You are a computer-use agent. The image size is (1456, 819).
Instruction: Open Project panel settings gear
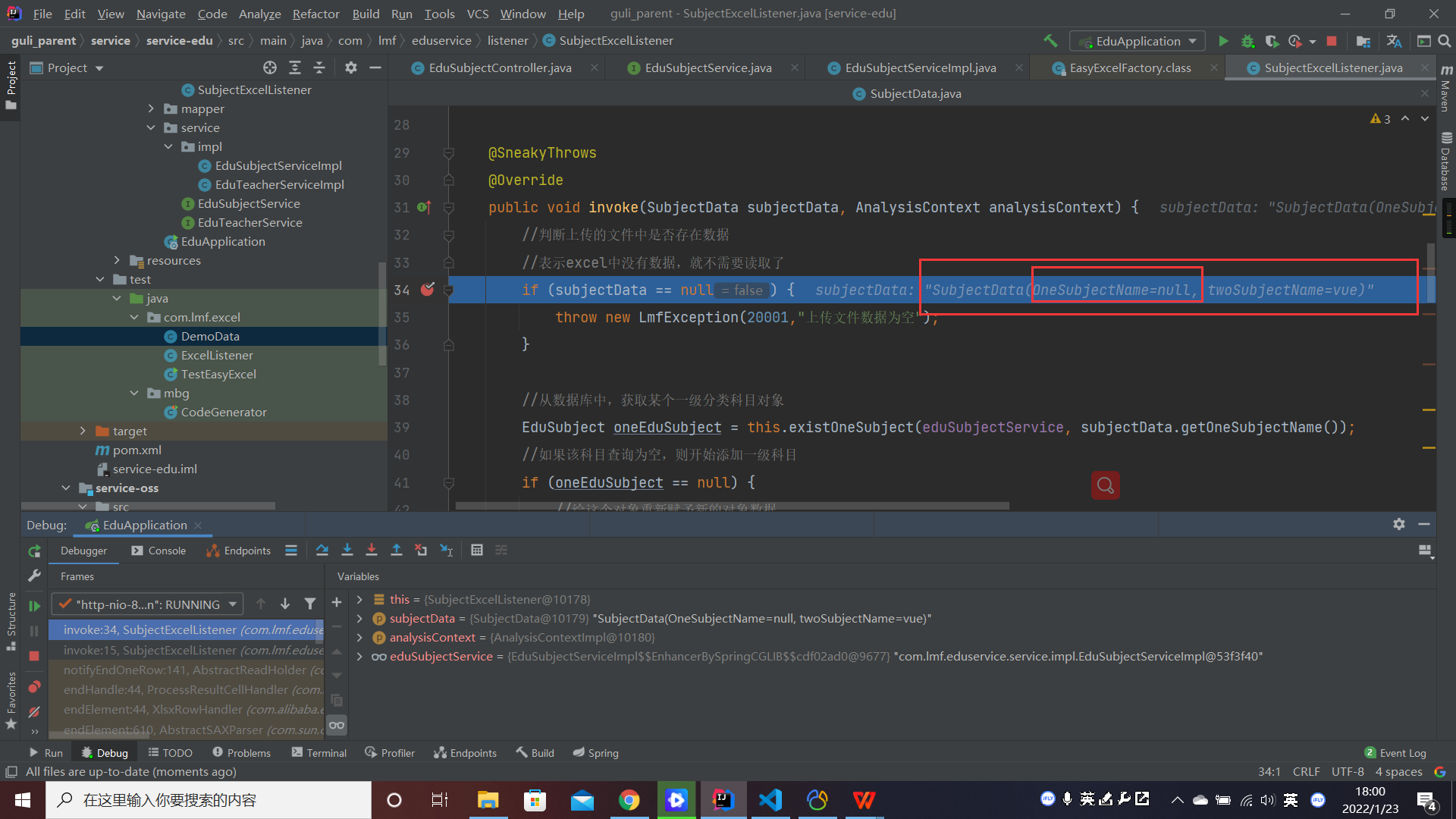pos(350,67)
